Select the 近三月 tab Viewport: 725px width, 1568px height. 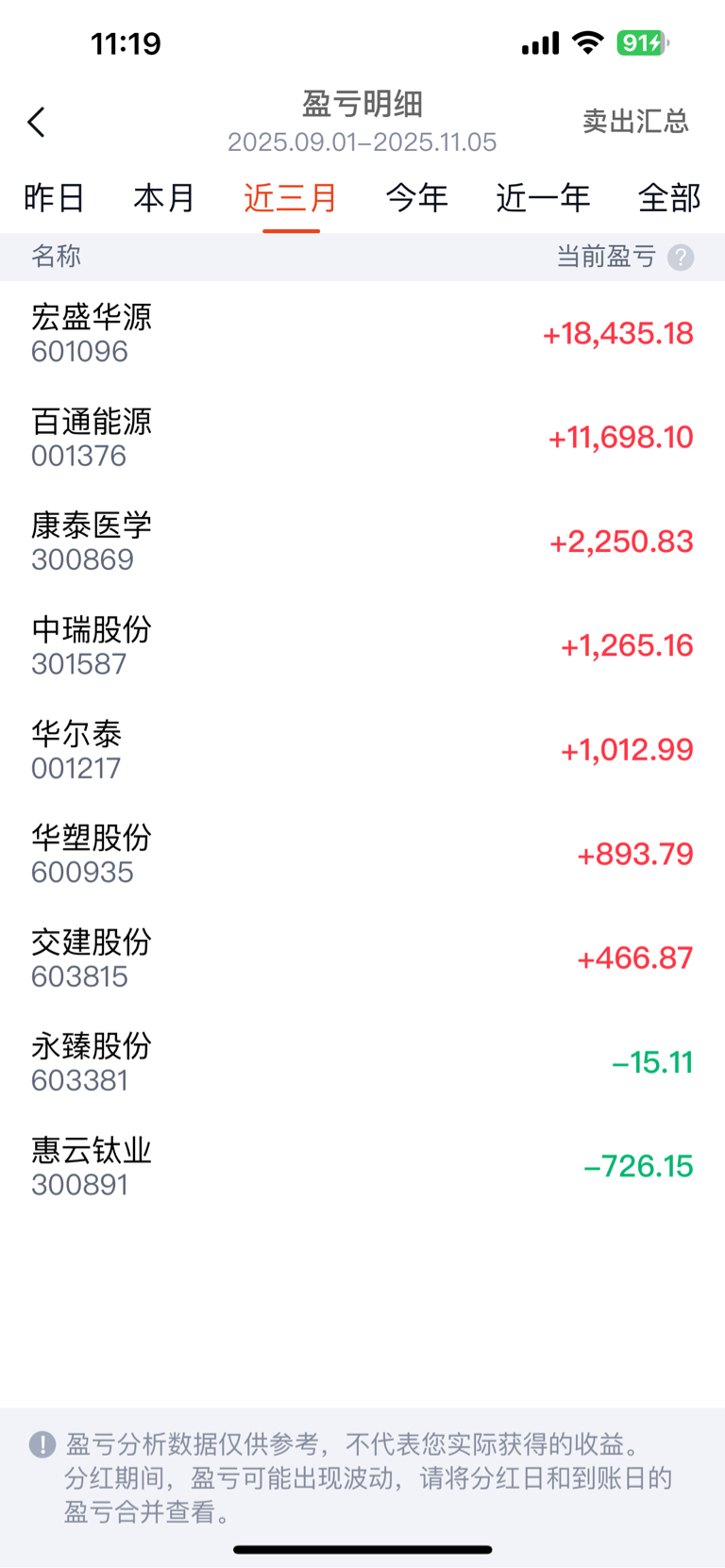[291, 198]
